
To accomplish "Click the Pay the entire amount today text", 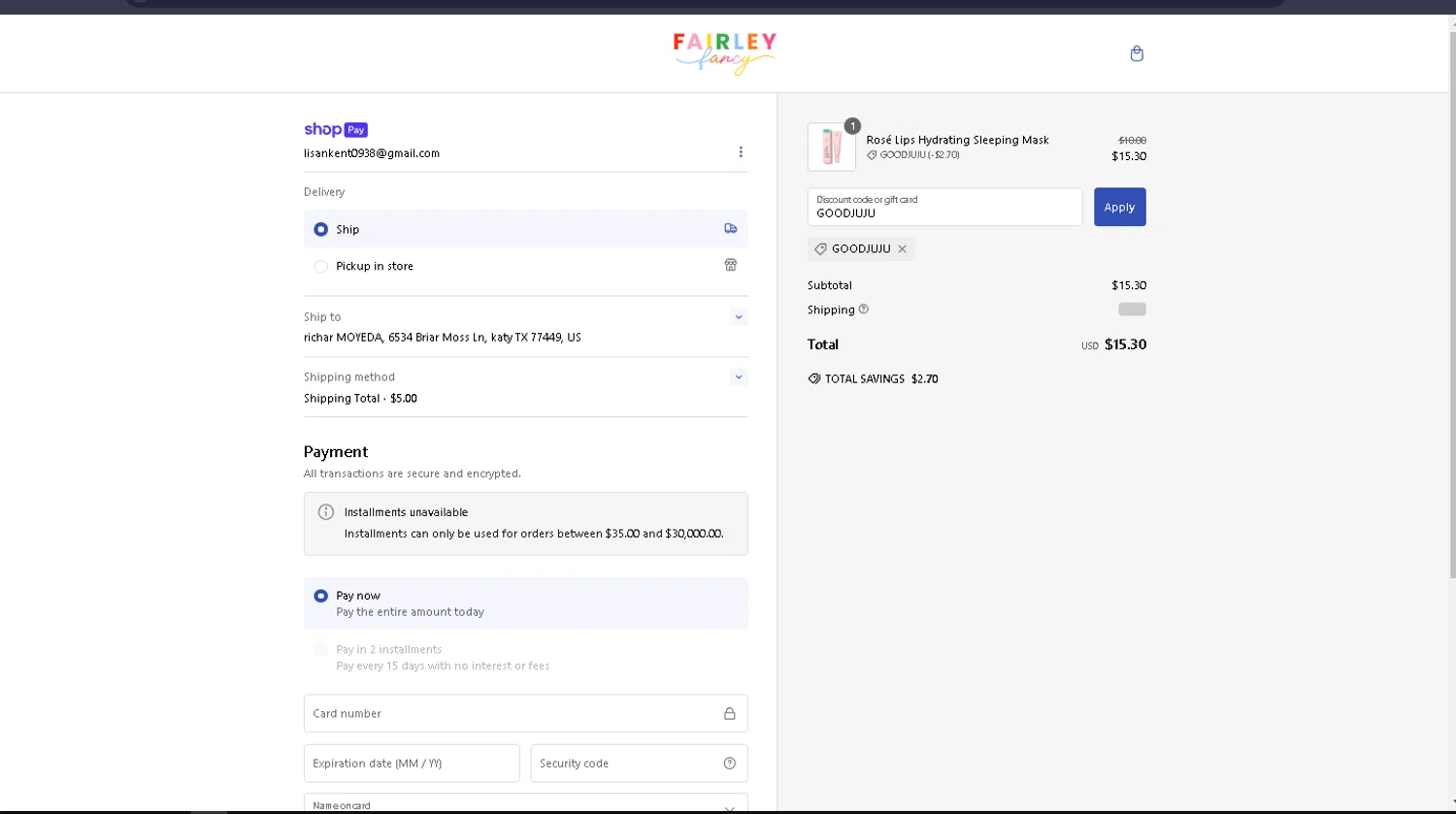I will point(410,612).
